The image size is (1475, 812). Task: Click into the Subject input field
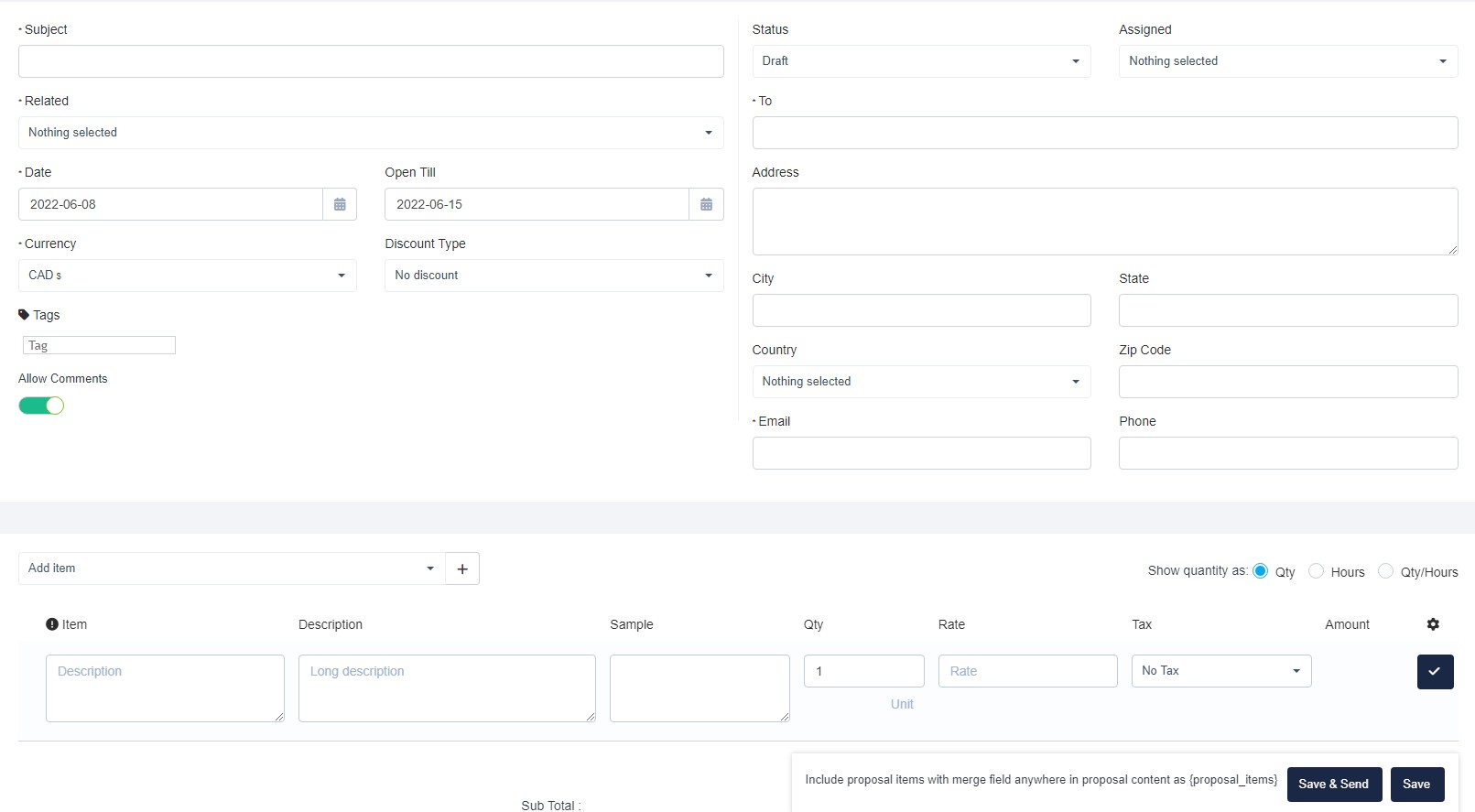[x=371, y=61]
